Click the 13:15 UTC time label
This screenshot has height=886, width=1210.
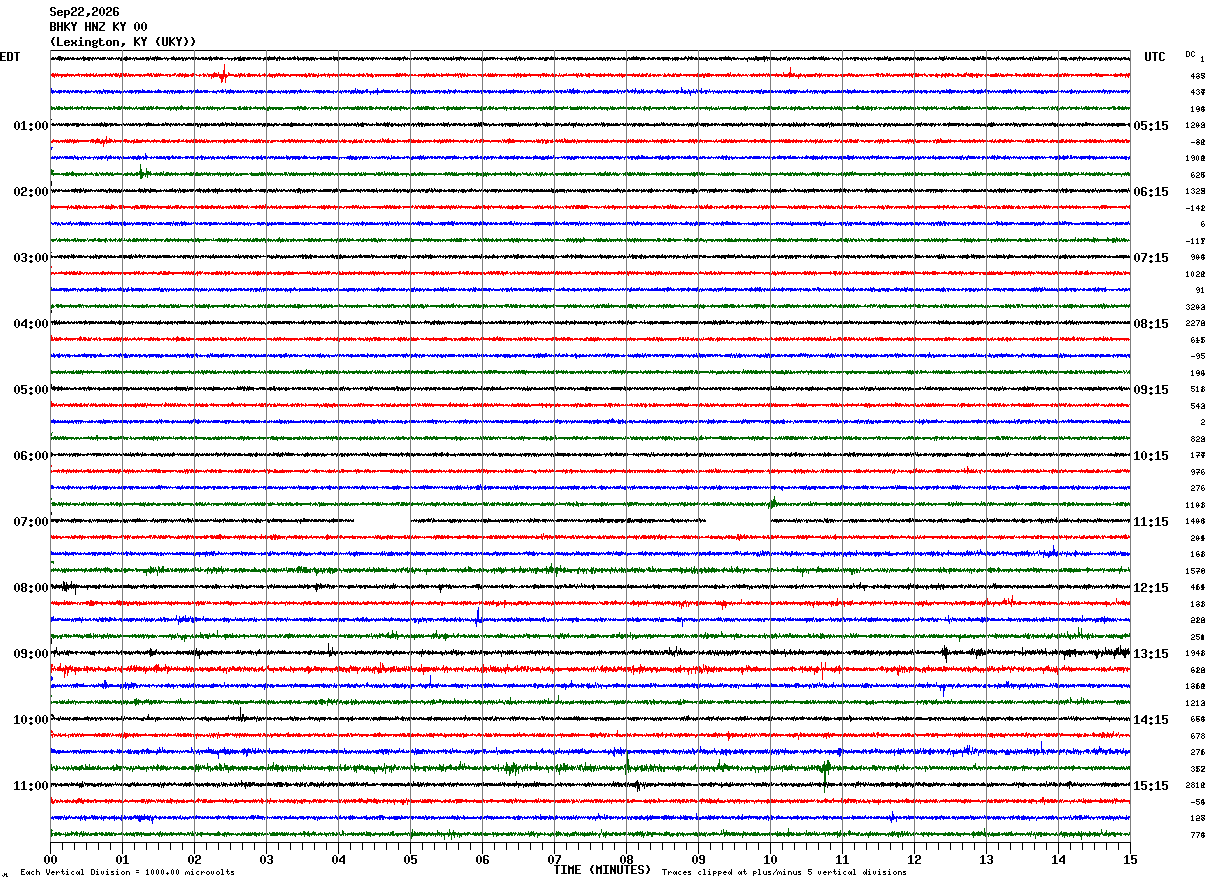click(1150, 654)
